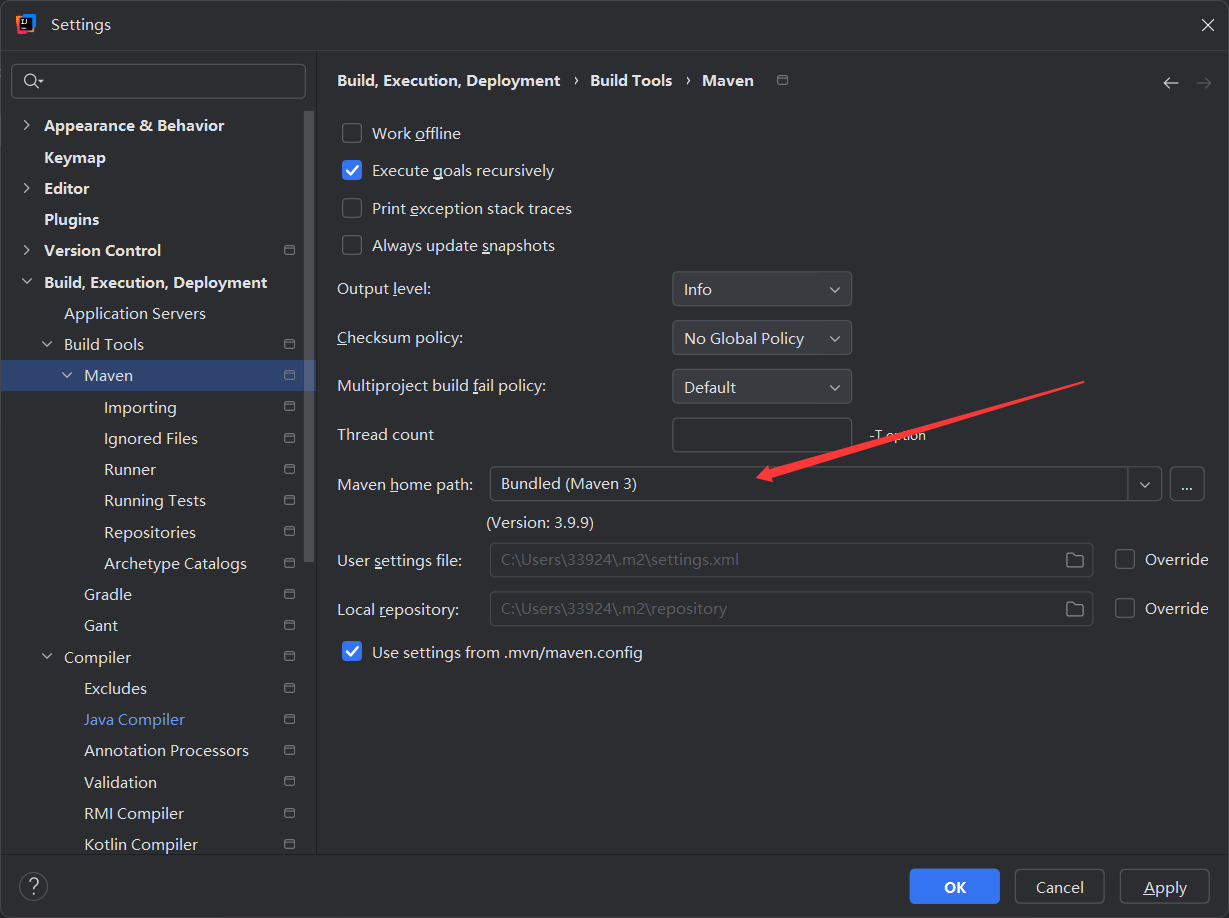Check Override for User settings file
The width and height of the screenshot is (1229, 918).
pos(1125,560)
